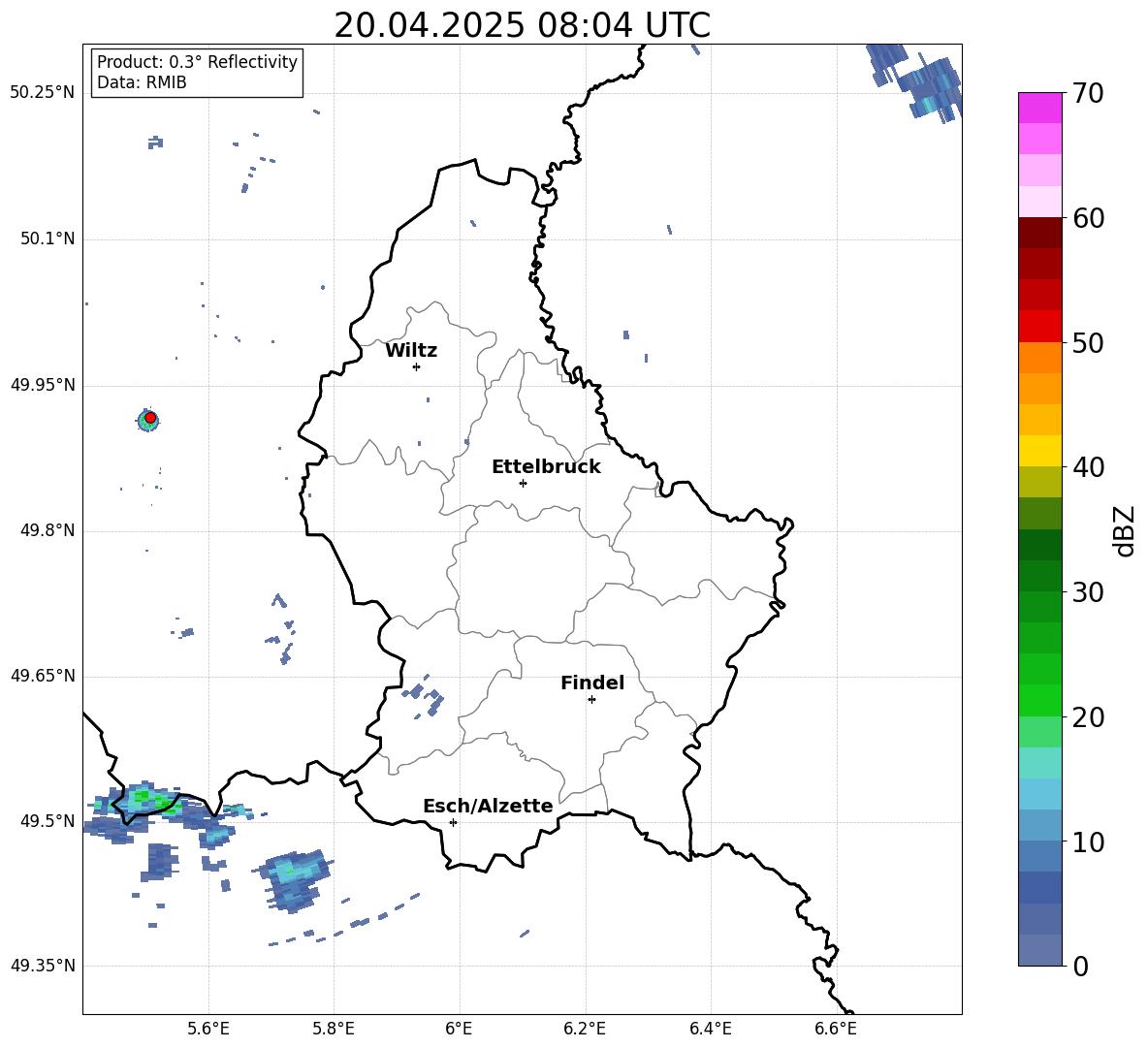Click the colorbar tick label 60
This screenshot has height=1048, width=1148.
[1088, 218]
